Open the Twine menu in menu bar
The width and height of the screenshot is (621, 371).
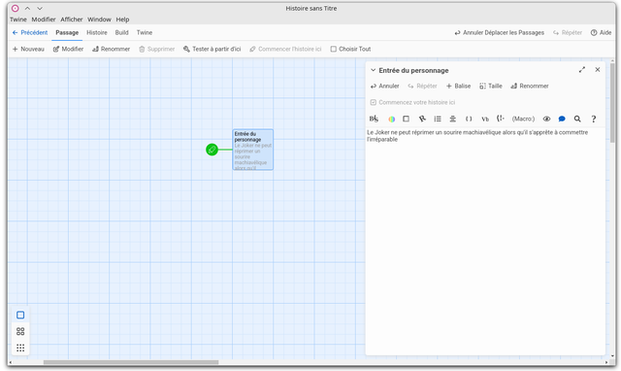pos(18,19)
